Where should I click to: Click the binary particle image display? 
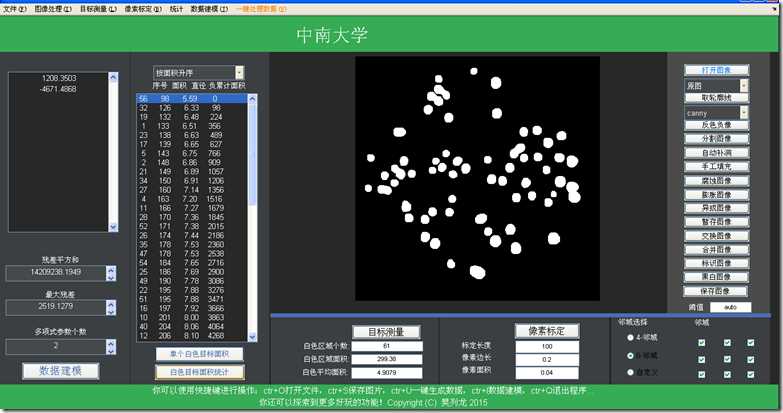[x=477, y=178]
